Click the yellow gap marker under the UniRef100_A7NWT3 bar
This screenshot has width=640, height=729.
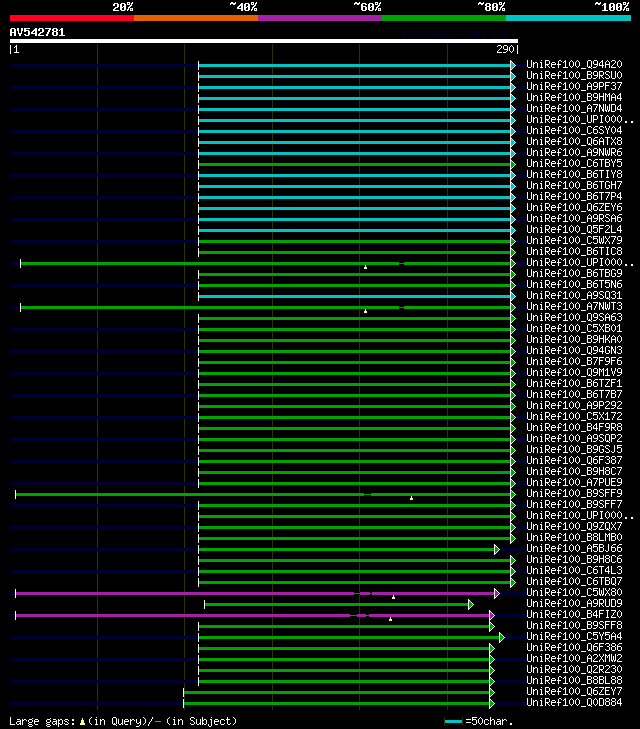(x=365, y=311)
